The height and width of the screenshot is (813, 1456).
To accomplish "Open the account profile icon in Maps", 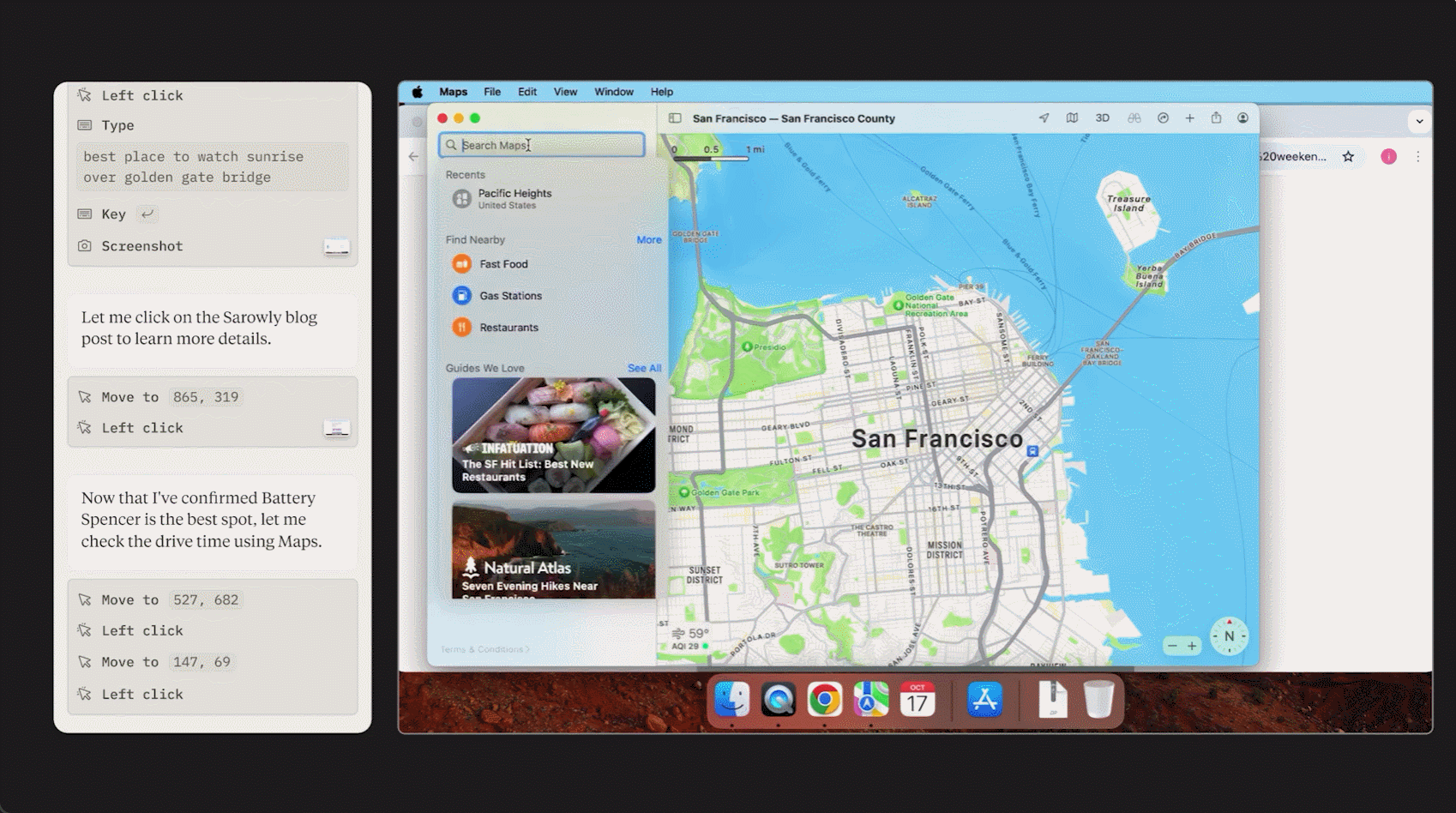I will (x=1242, y=118).
